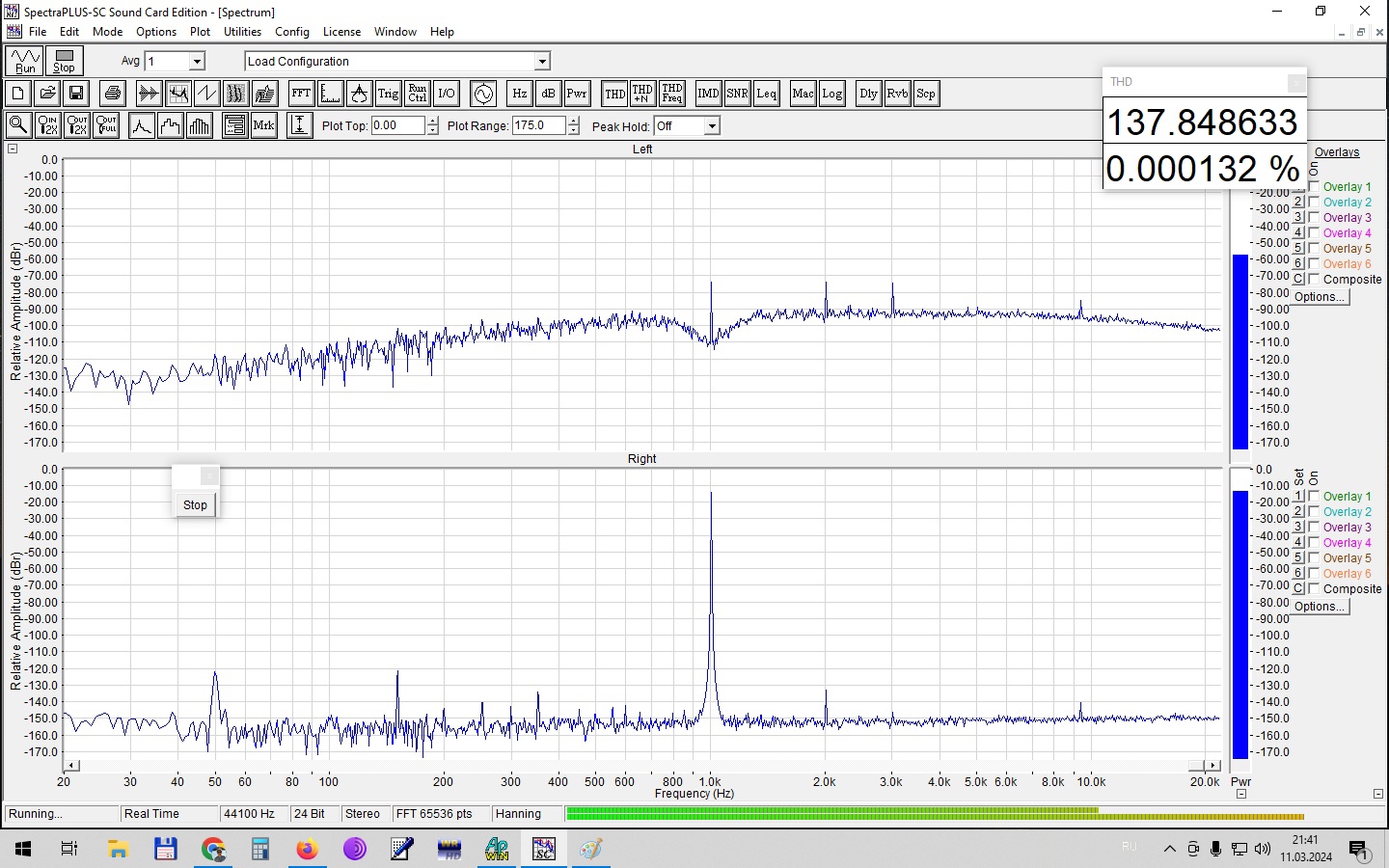
Task: Click Options button under Left overlays
Action: [1319, 297]
